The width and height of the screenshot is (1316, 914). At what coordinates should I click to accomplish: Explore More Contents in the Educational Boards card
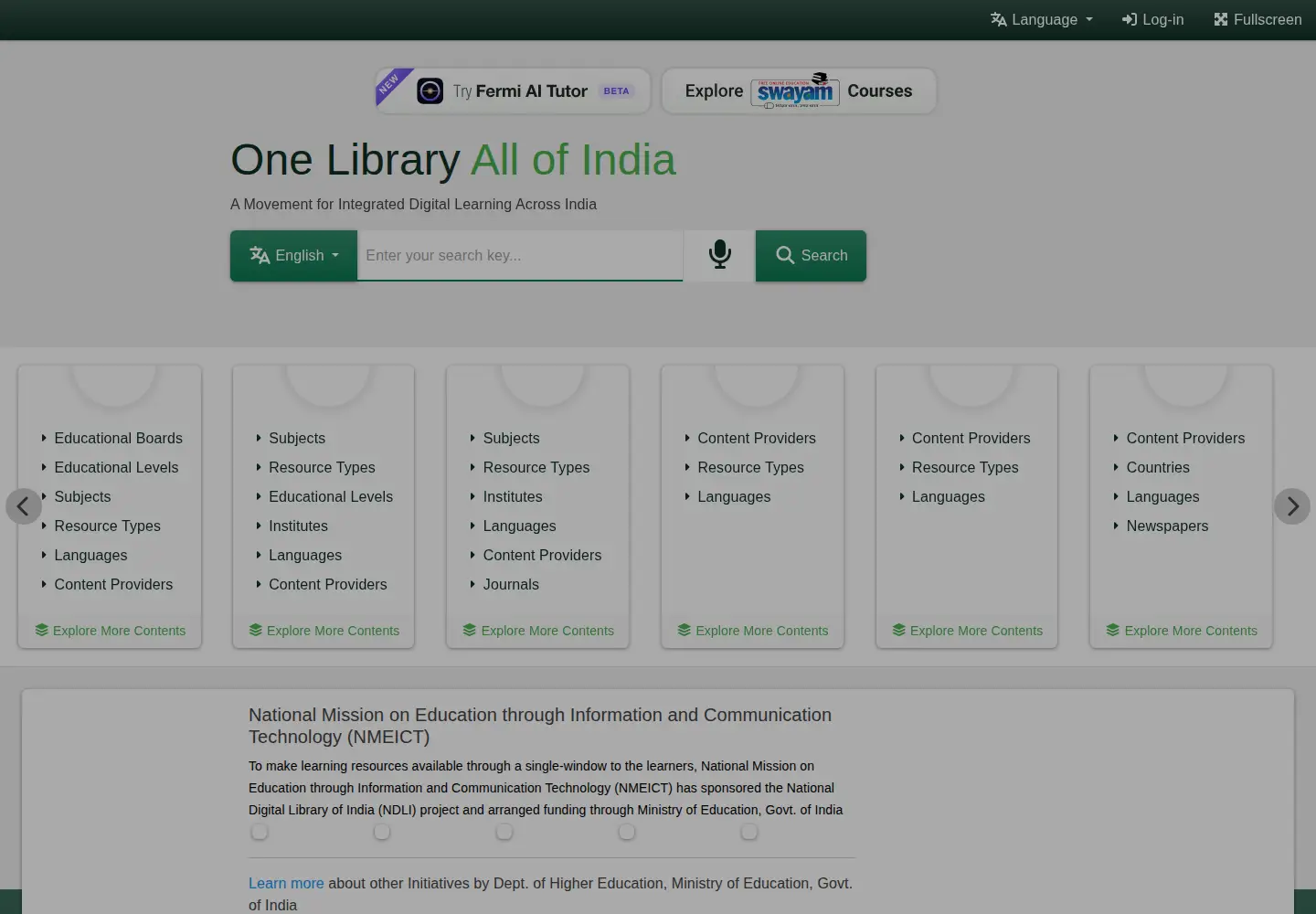coord(111,631)
